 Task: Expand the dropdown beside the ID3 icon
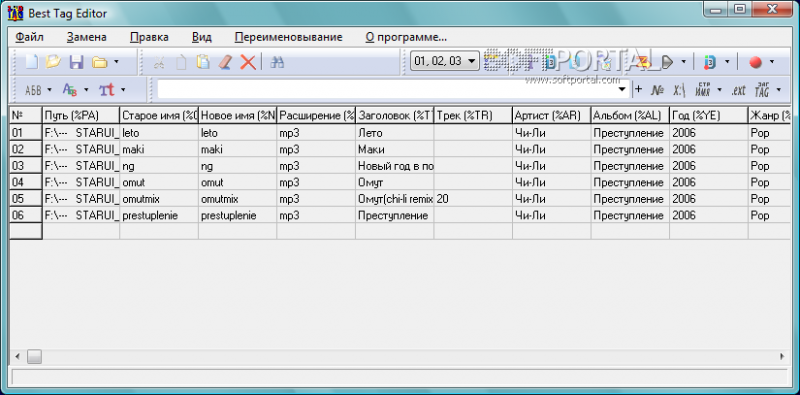[727, 62]
